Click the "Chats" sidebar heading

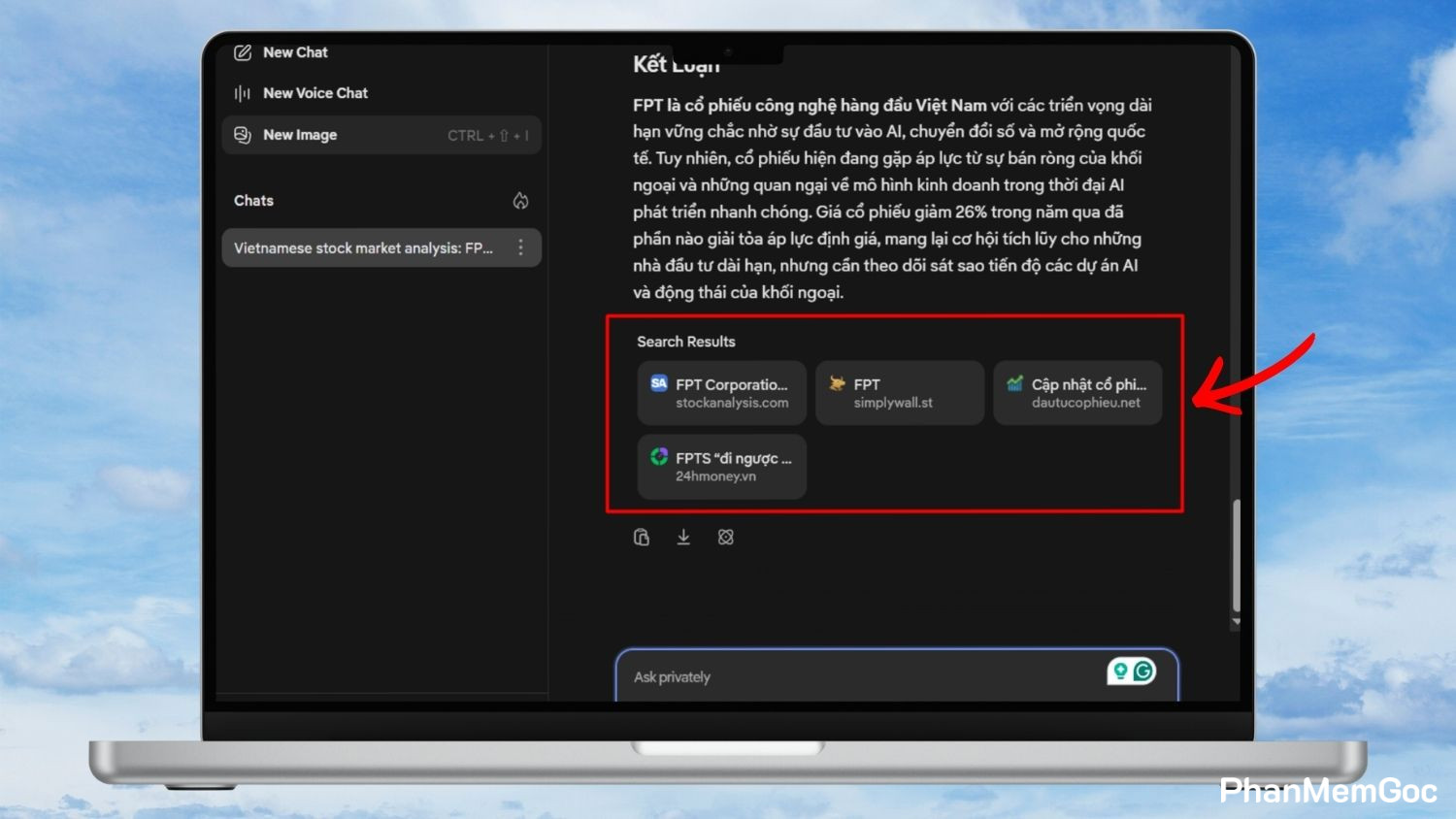(x=253, y=201)
